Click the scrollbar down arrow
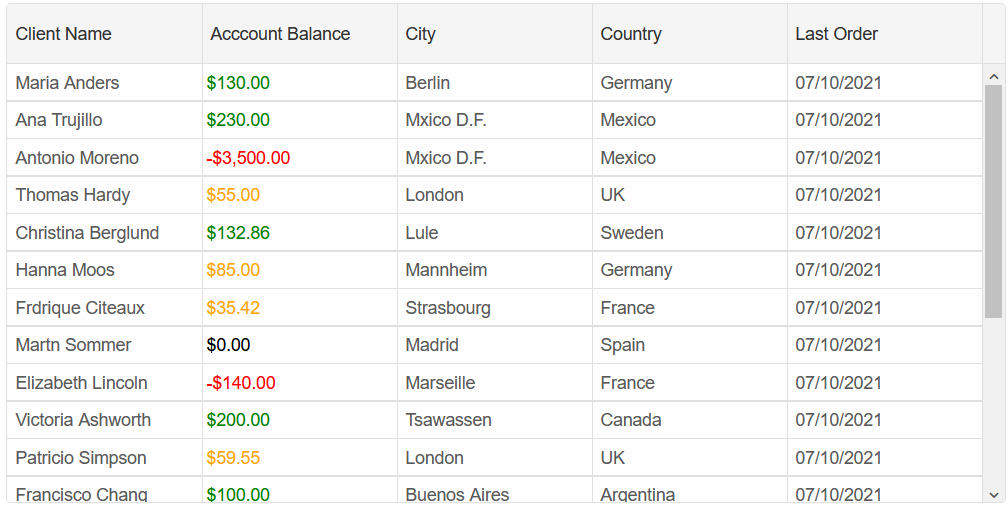This screenshot has height=507, width=1008. click(x=993, y=495)
